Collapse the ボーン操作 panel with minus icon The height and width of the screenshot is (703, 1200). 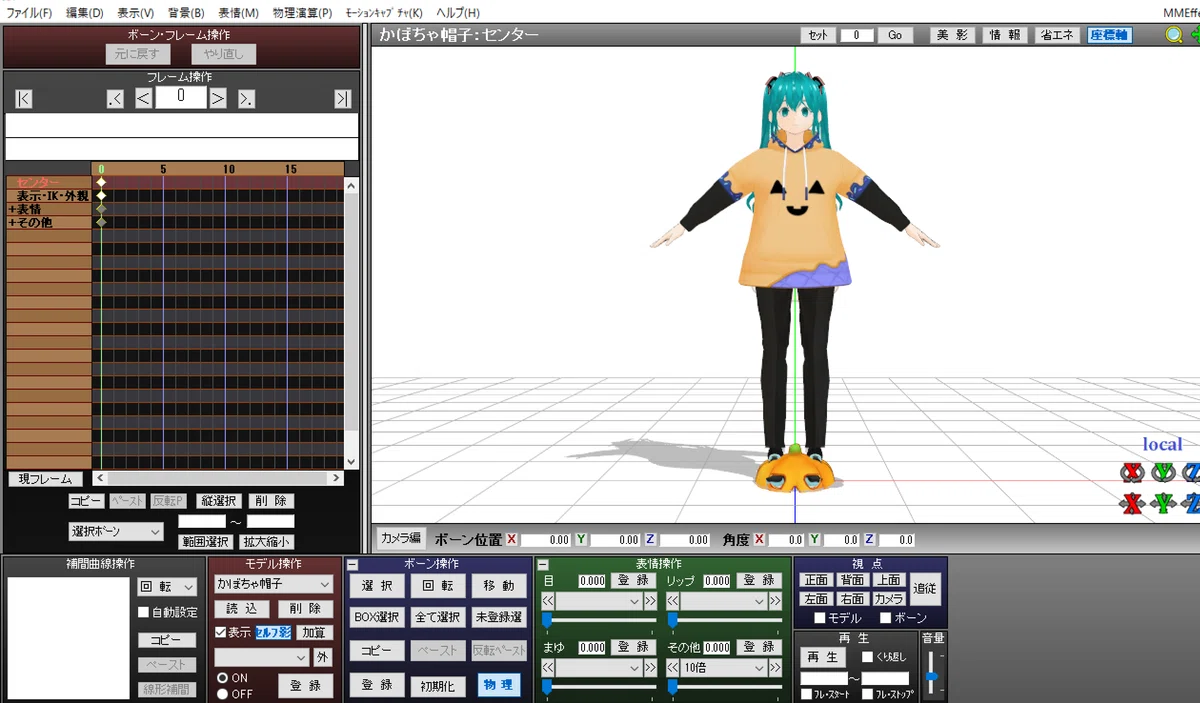(352, 565)
